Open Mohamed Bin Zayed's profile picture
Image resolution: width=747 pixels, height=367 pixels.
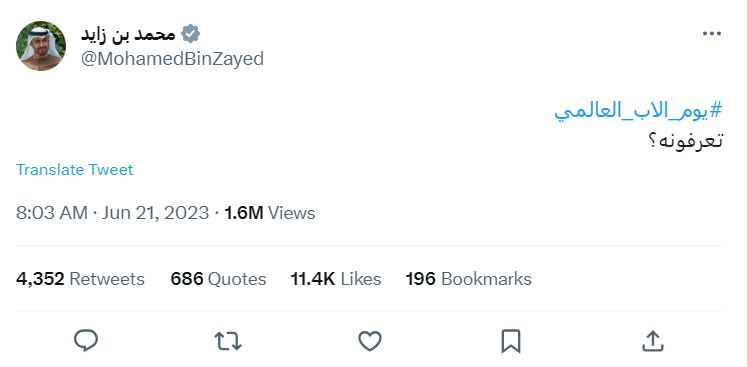click(x=41, y=46)
